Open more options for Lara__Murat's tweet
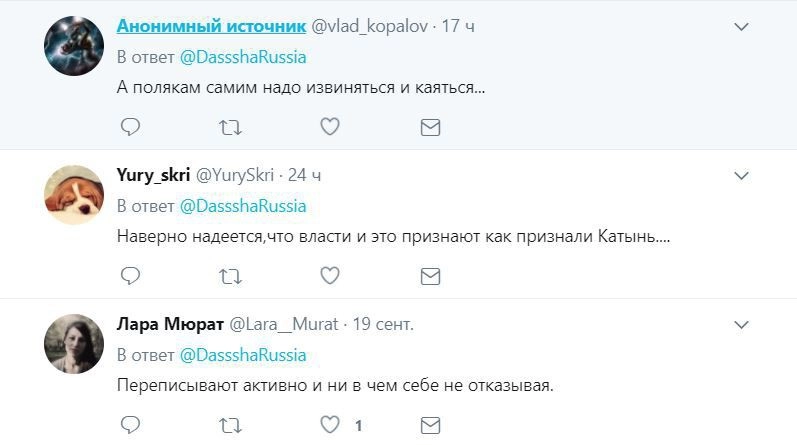797x445 pixels. coord(741,325)
